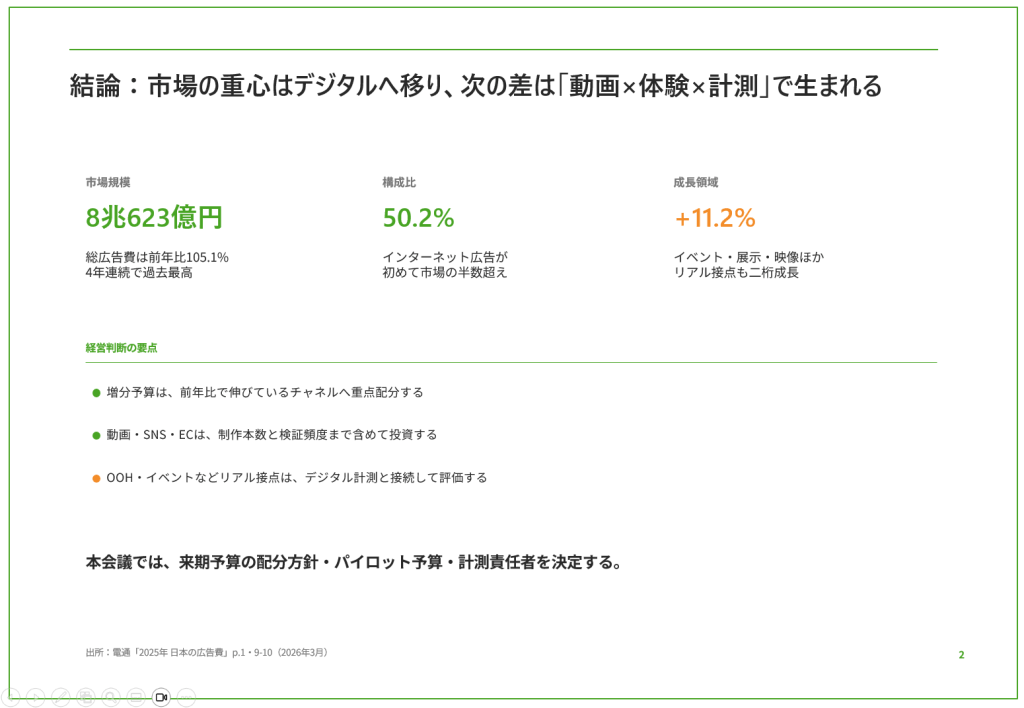Open the pen and laser pointer tools
Viewport: 1024px width, 708px height.
click(61, 698)
